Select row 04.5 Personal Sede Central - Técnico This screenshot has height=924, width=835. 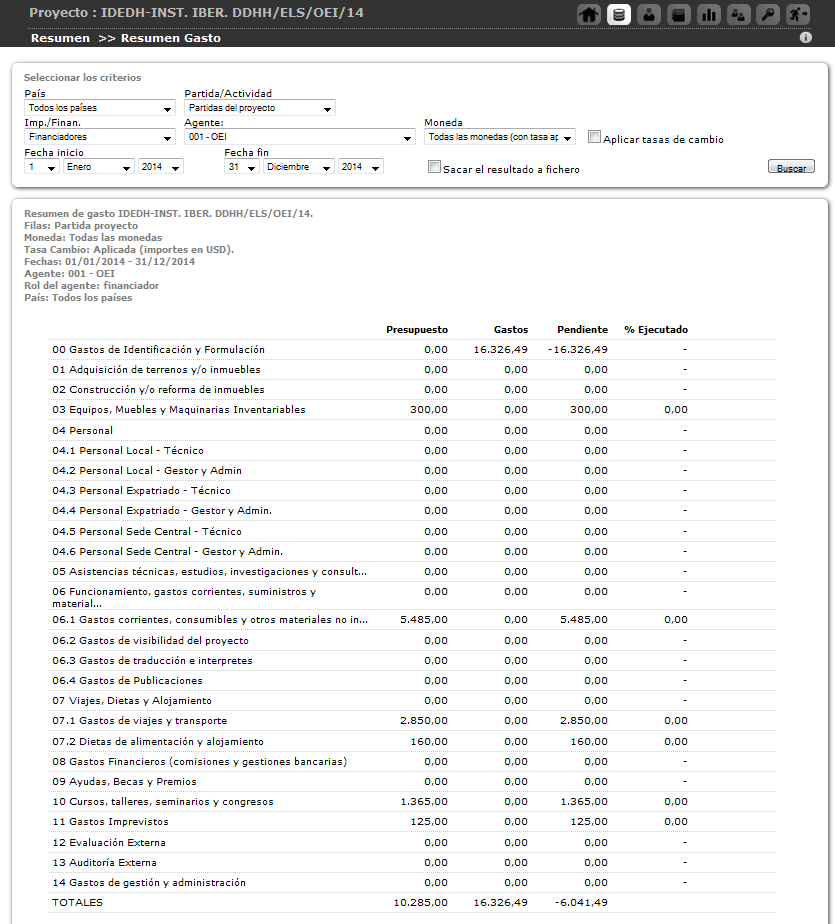point(412,531)
